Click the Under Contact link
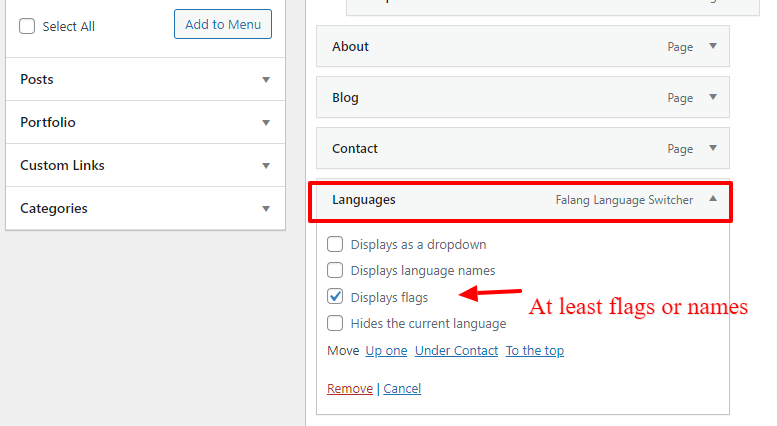The width and height of the screenshot is (777, 426). [x=456, y=351]
